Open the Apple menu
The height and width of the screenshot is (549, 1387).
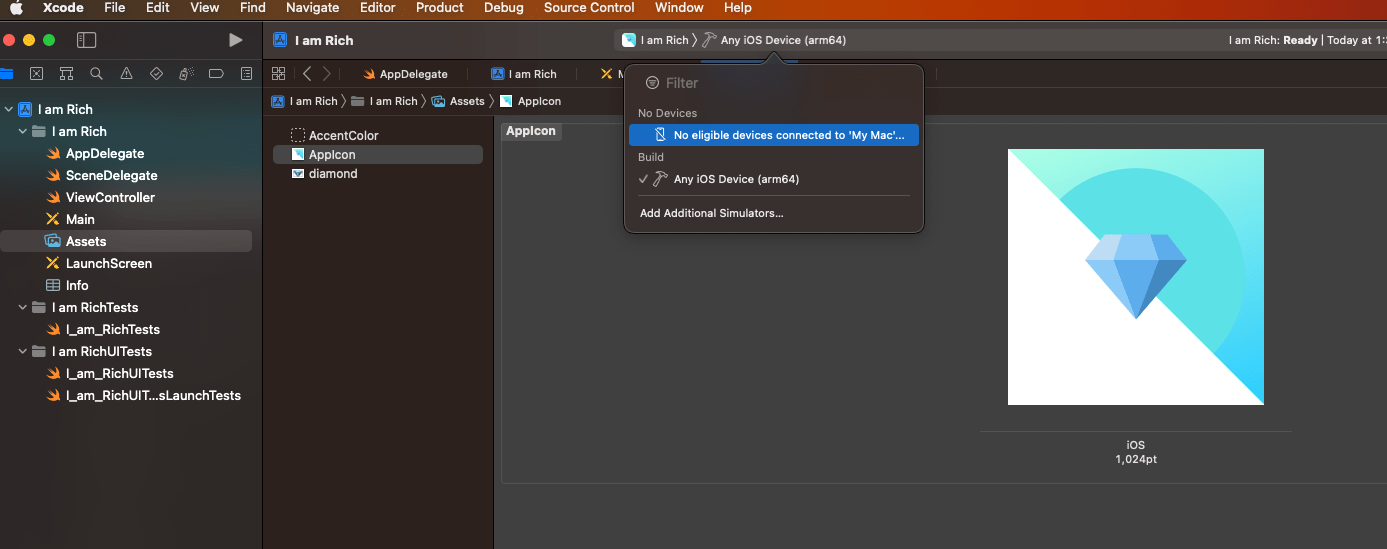(x=16, y=8)
